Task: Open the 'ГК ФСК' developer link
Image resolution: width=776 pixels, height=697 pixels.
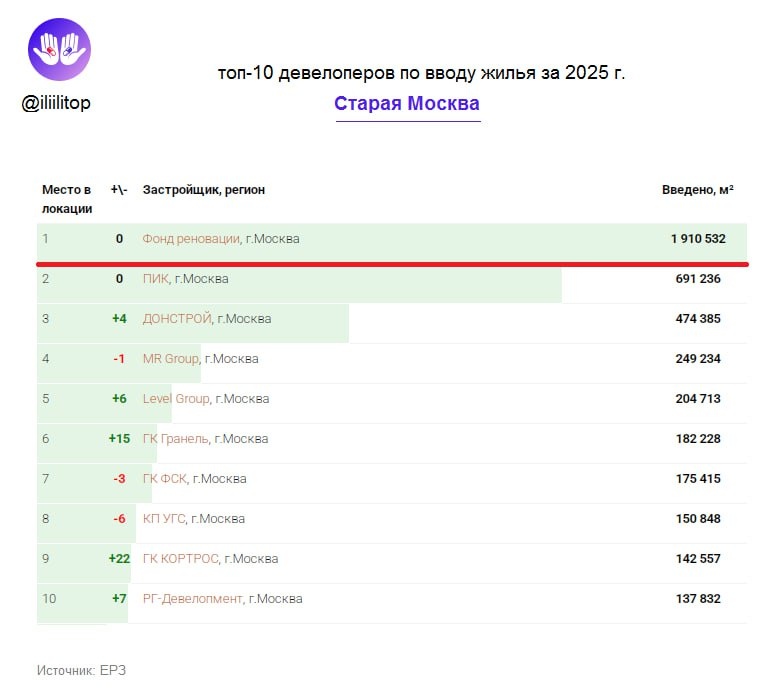Action: point(165,479)
